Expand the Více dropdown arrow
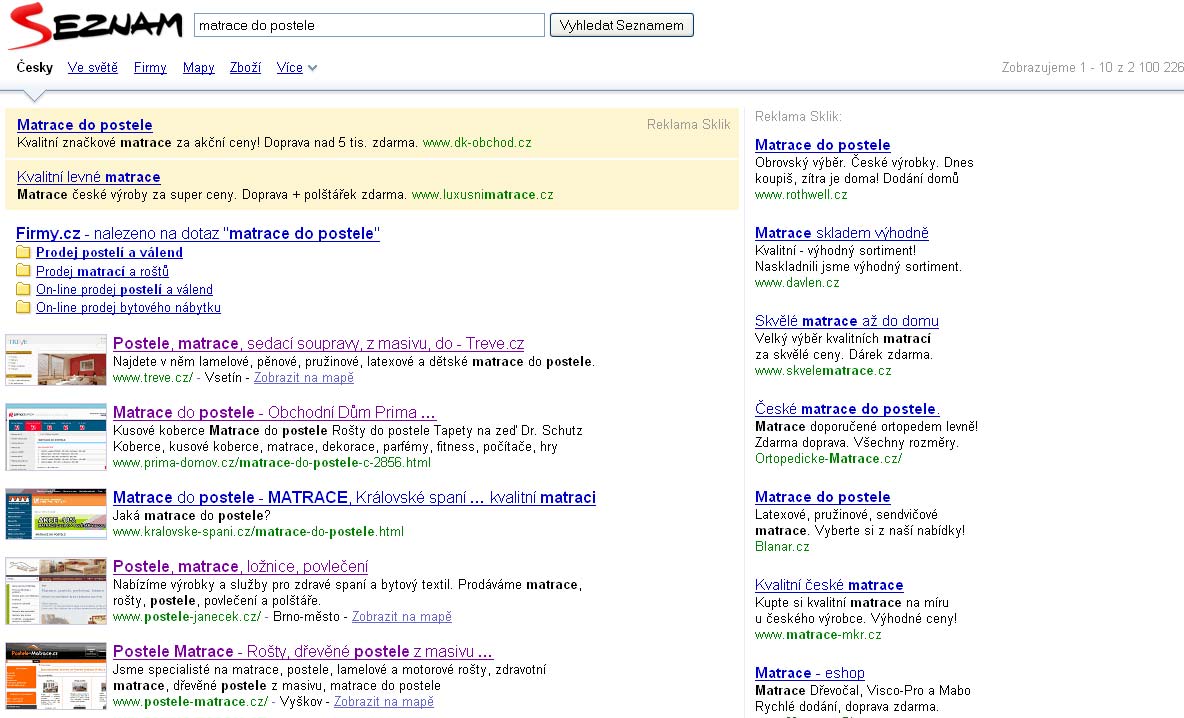 point(313,68)
